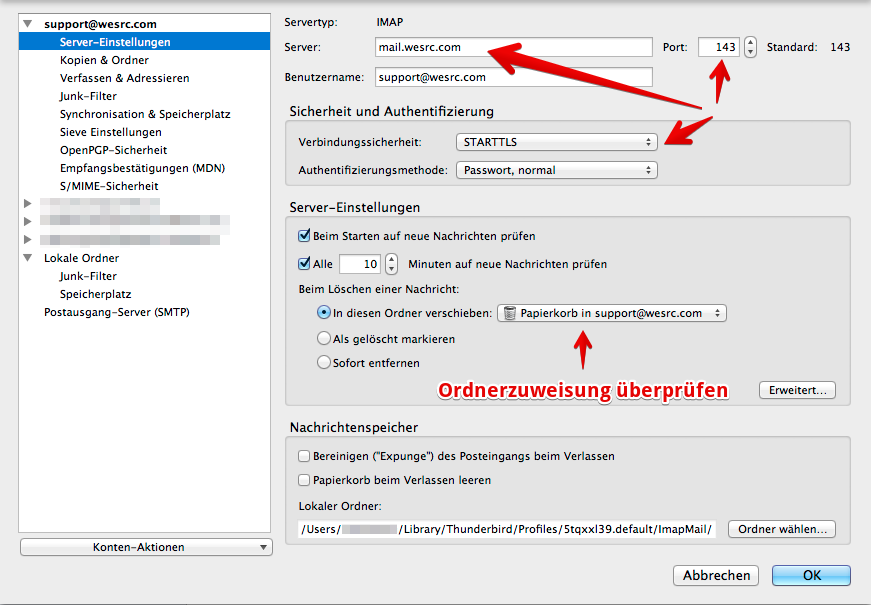The height and width of the screenshot is (605, 871).
Task: Open Speicherplatz under Lokale Ordner
Action: 96,294
